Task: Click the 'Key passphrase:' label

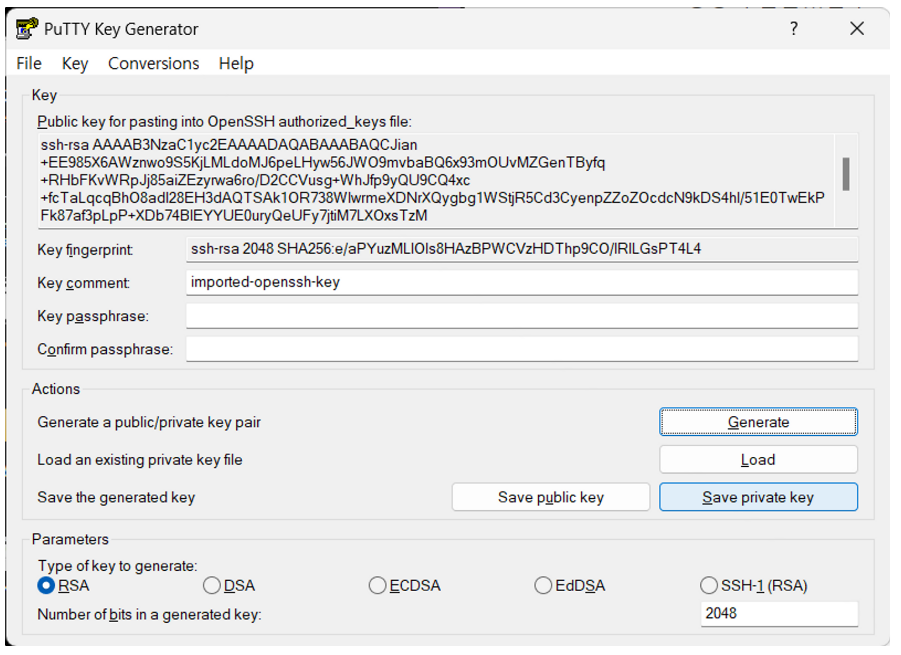Action: pyautogui.click(x=93, y=317)
